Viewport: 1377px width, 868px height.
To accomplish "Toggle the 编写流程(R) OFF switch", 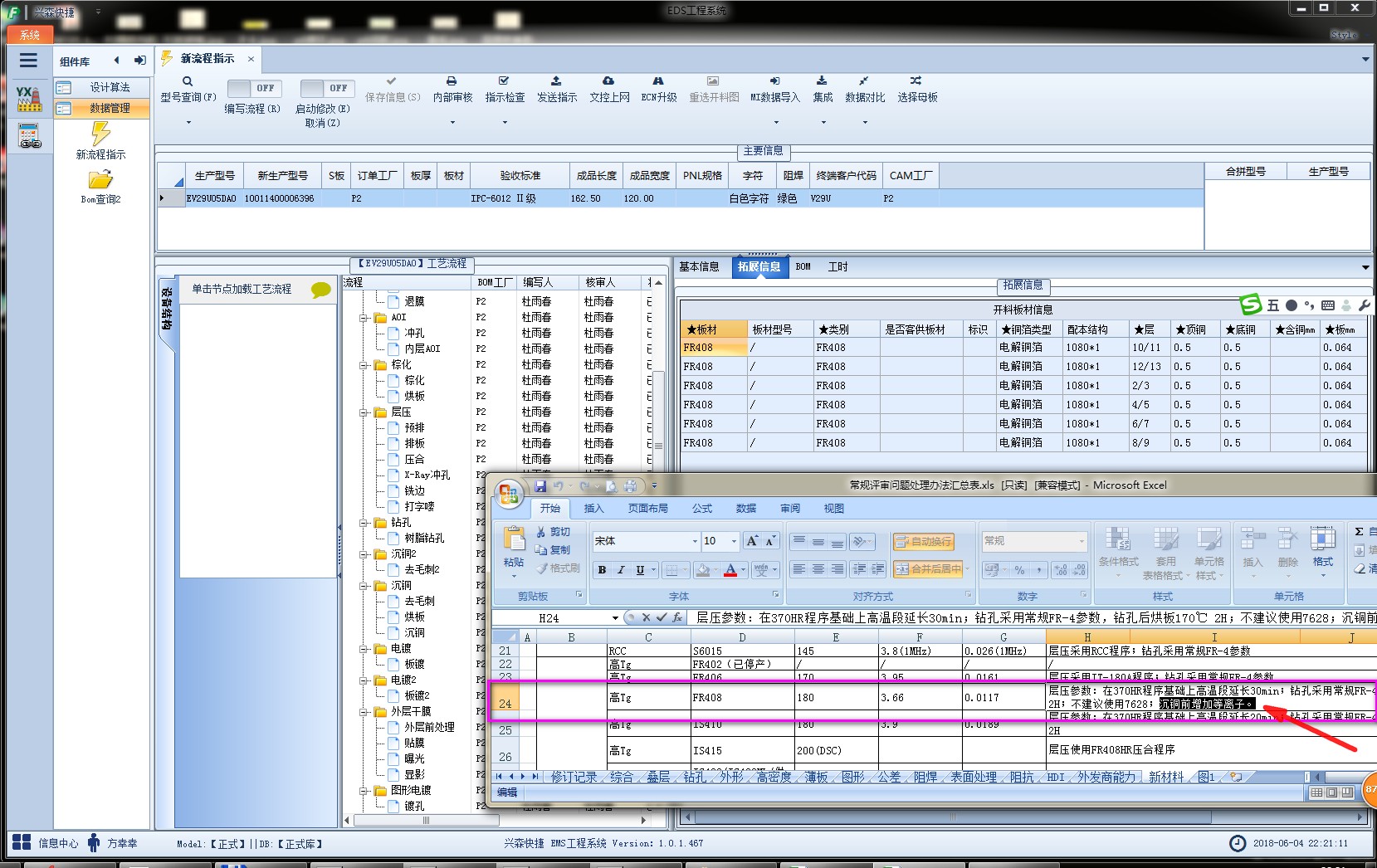I will coord(254,88).
